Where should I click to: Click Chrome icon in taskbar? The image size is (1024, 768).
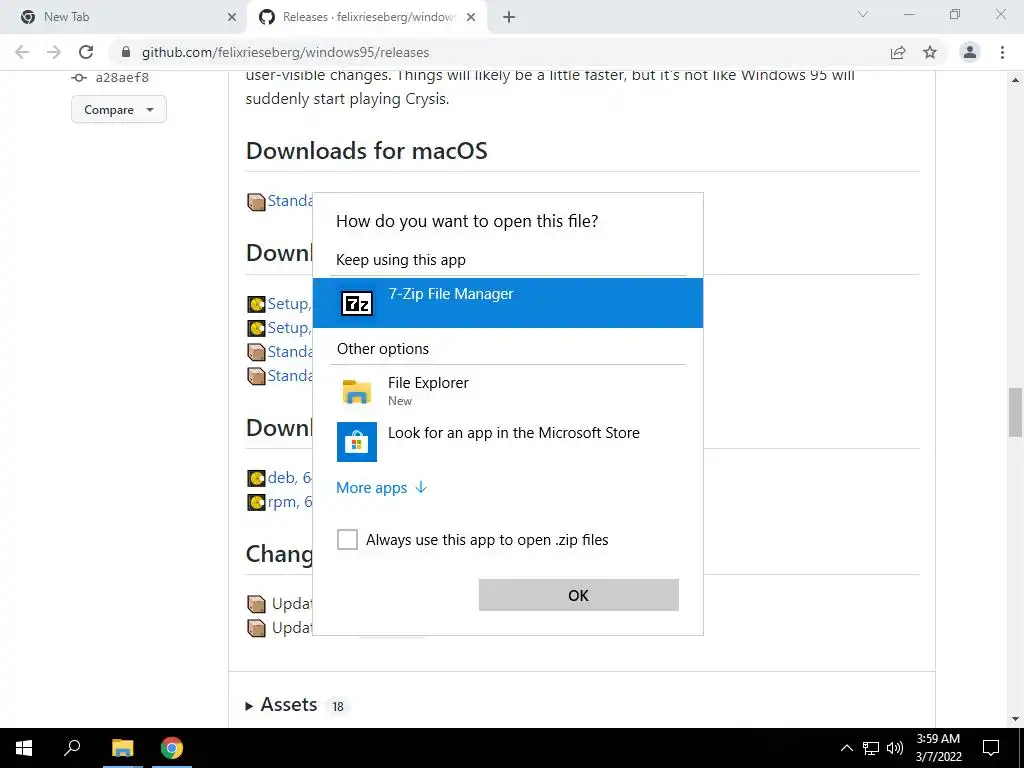pyautogui.click(x=172, y=748)
